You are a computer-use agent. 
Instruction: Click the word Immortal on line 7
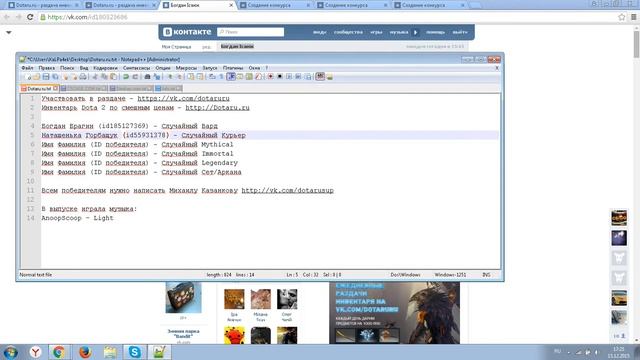217,153
